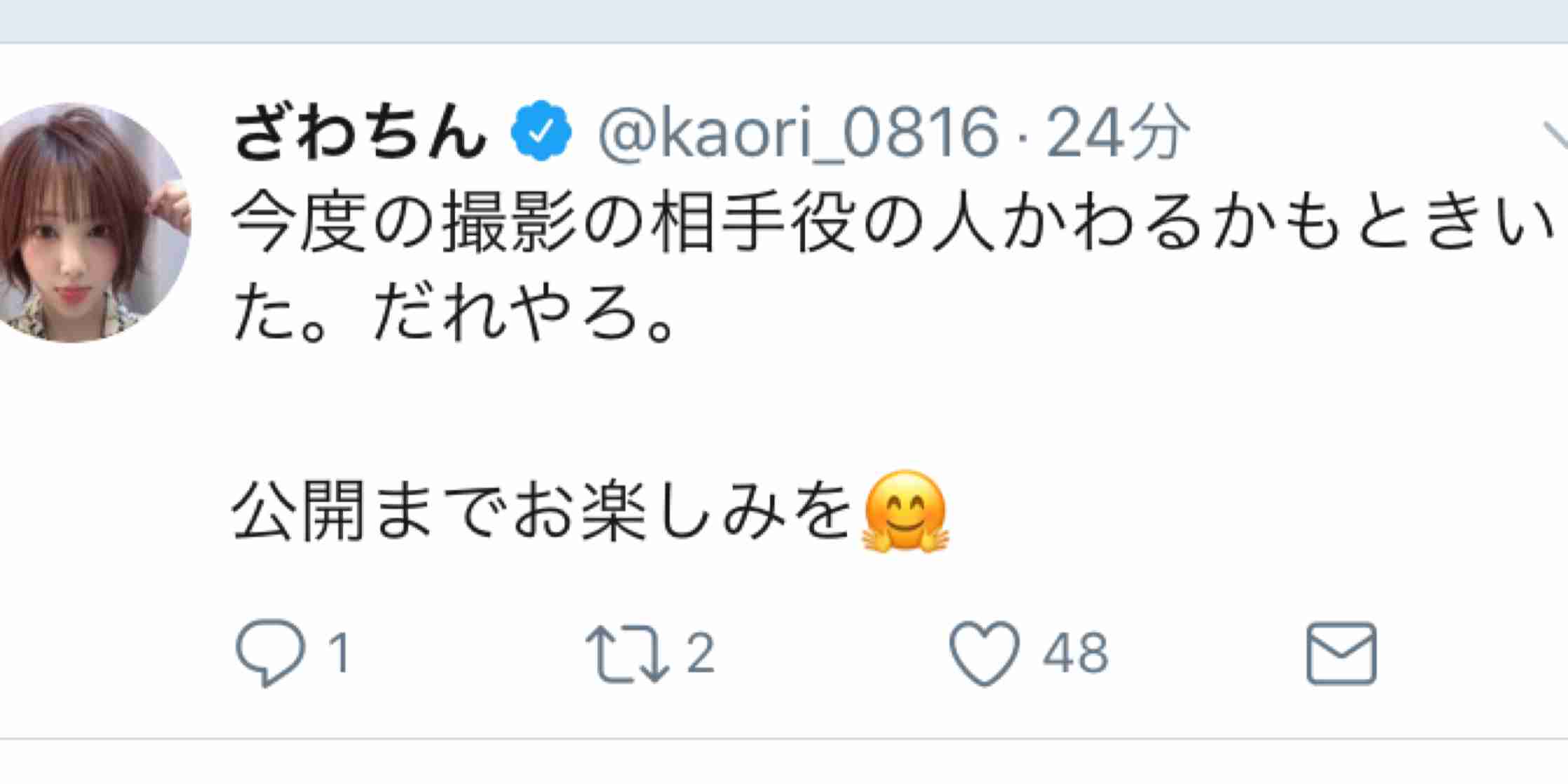Open the tweet via the 24分 timestamp
The width and height of the screenshot is (1568, 784).
[1117, 132]
